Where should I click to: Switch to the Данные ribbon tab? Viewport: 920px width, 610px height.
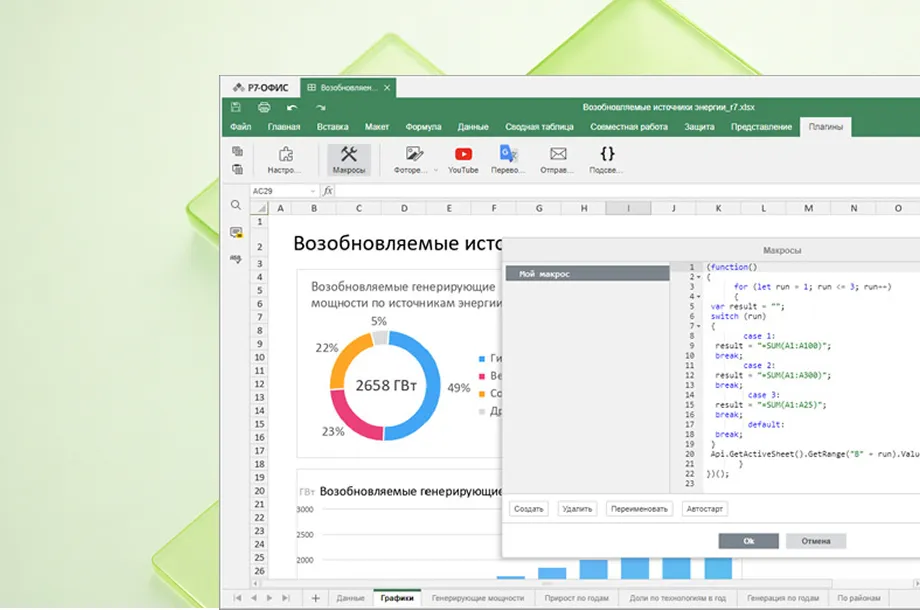[473, 127]
